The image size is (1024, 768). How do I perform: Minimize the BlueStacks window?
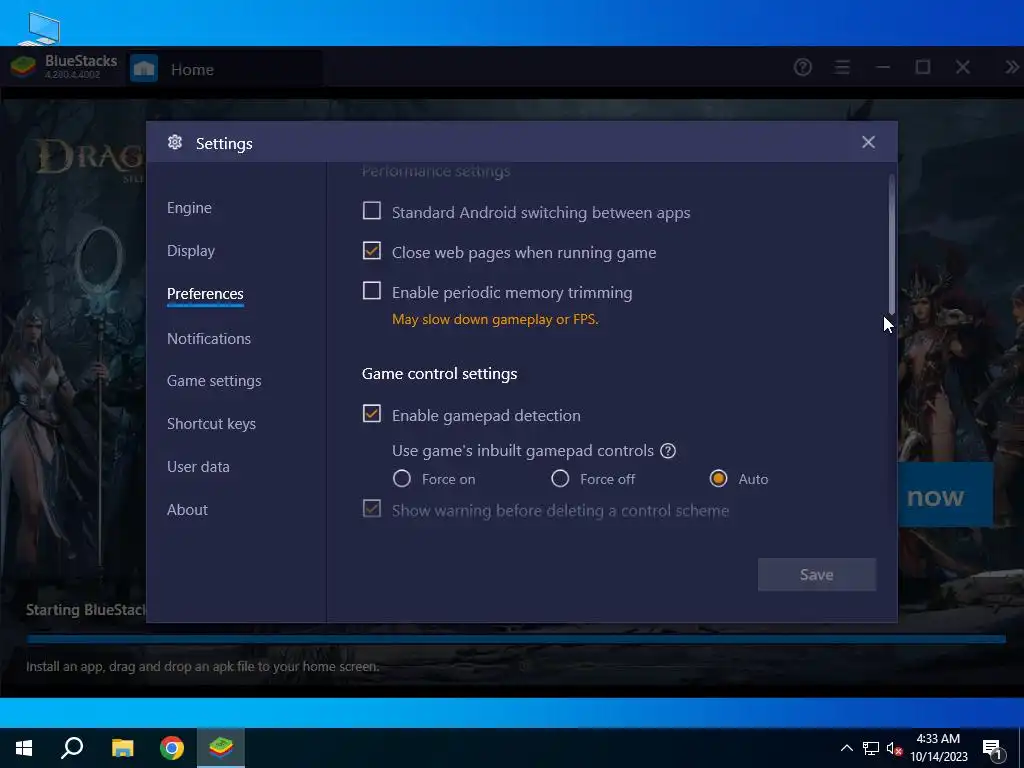pyautogui.click(x=883, y=67)
